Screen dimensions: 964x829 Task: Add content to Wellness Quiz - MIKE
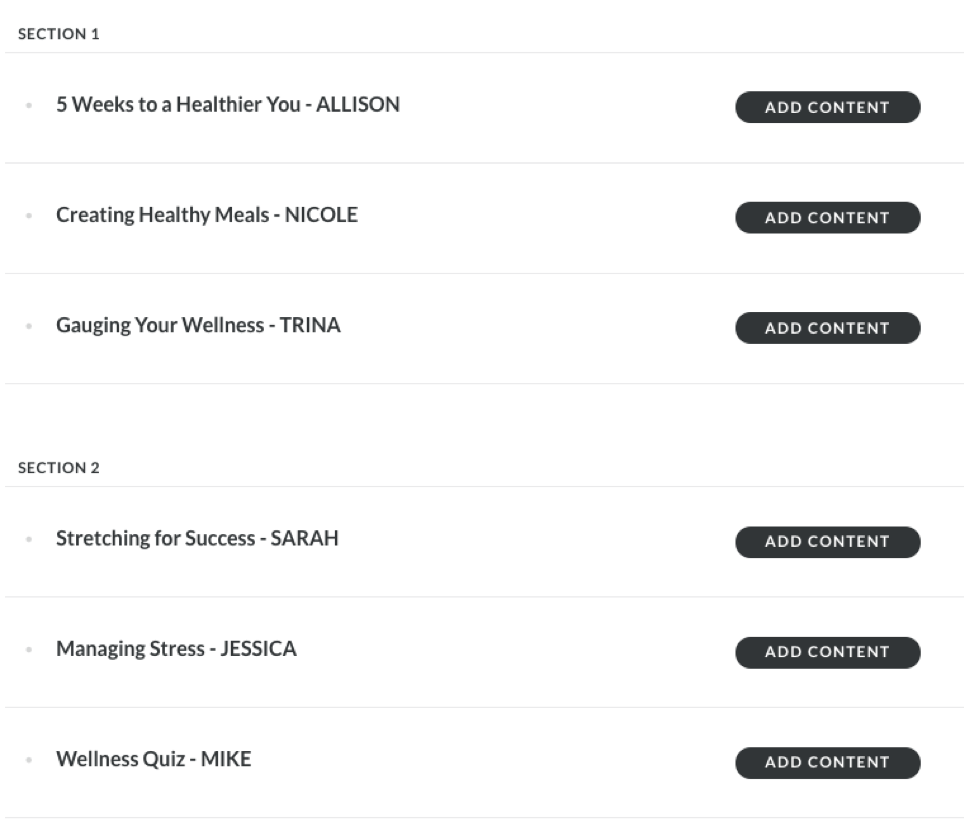(x=827, y=762)
